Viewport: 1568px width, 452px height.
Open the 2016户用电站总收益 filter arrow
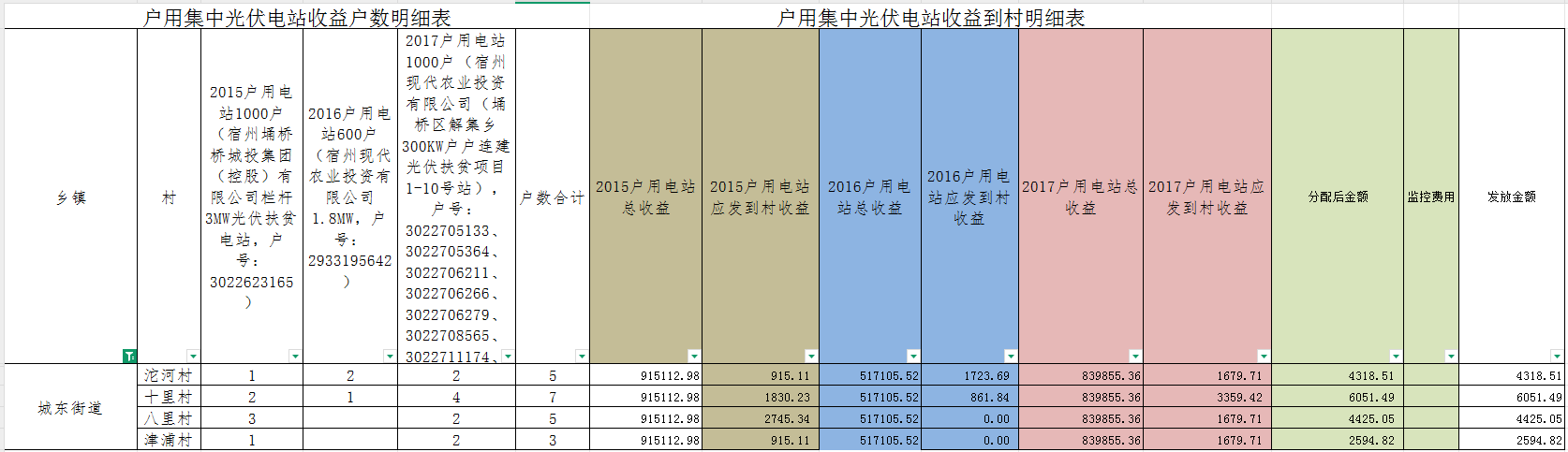[913, 357]
